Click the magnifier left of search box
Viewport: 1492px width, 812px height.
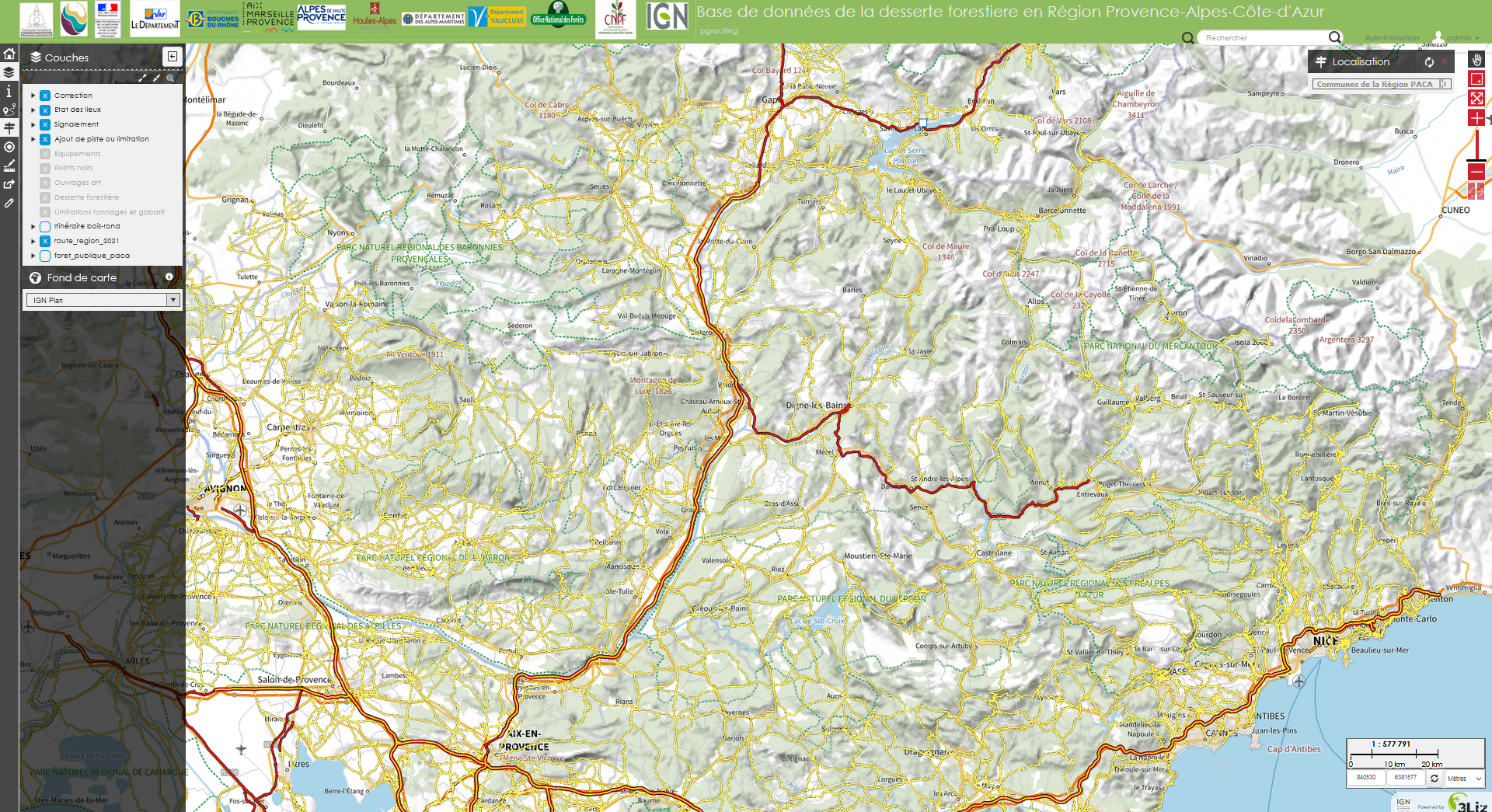[x=1187, y=38]
